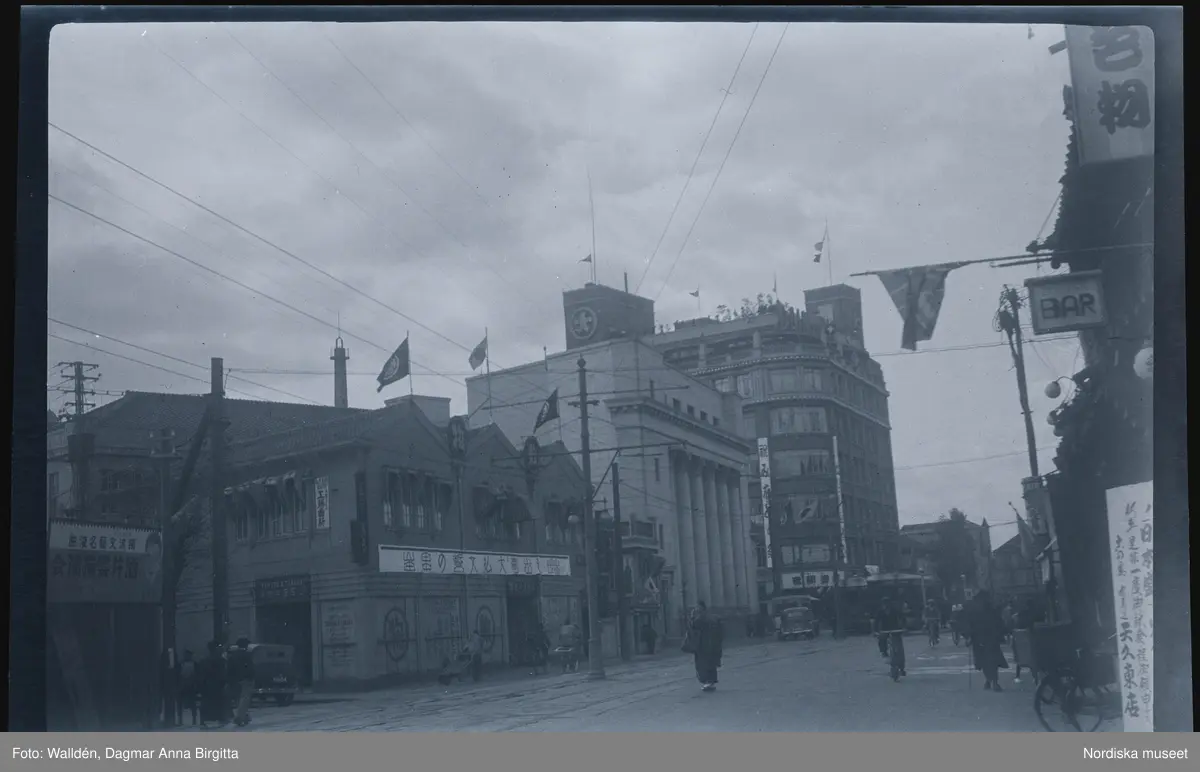Select the shop sign at far left
The width and height of the screenshot is (1200, 772).
[x=103, y=558]
